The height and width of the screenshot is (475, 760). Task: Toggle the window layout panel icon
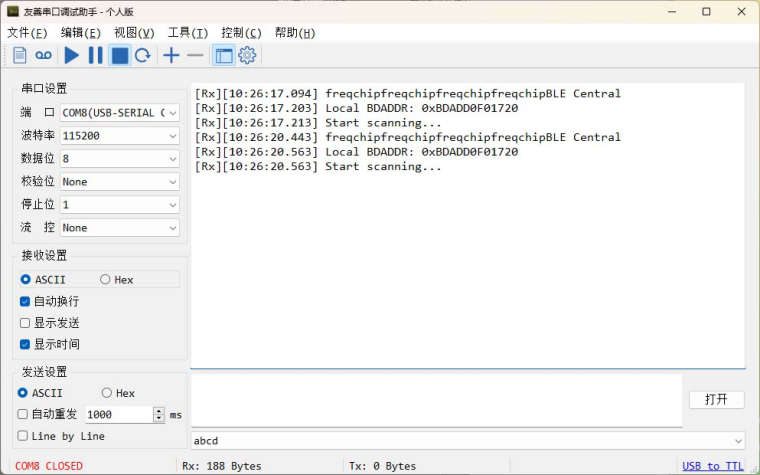(x=223, y=56)
